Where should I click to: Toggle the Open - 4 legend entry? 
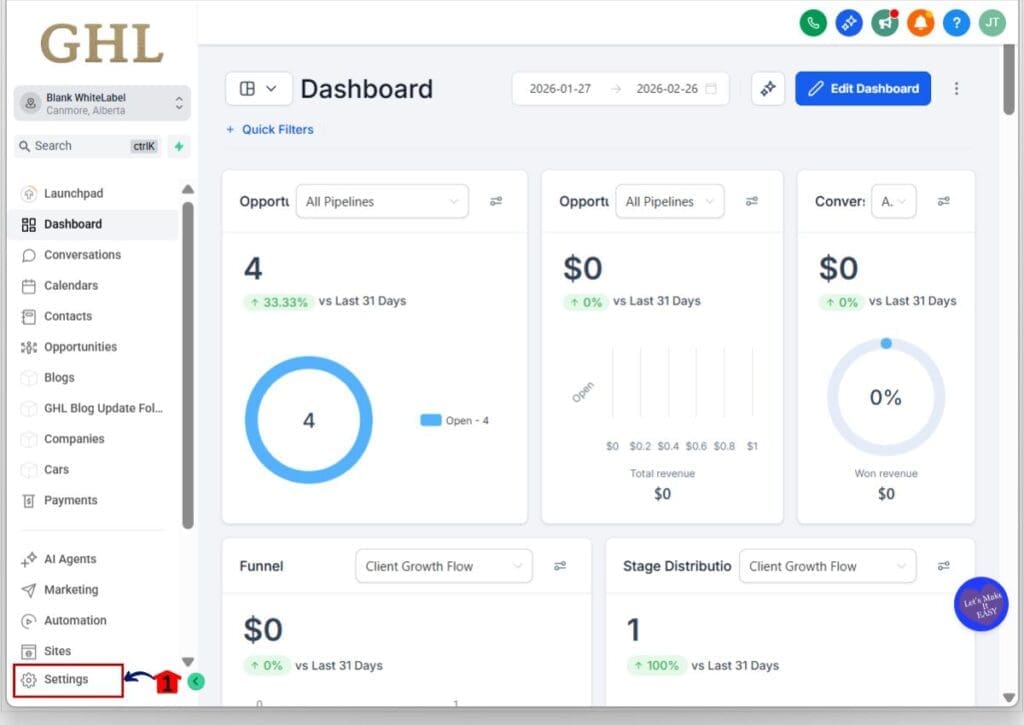tap(455, 420)
